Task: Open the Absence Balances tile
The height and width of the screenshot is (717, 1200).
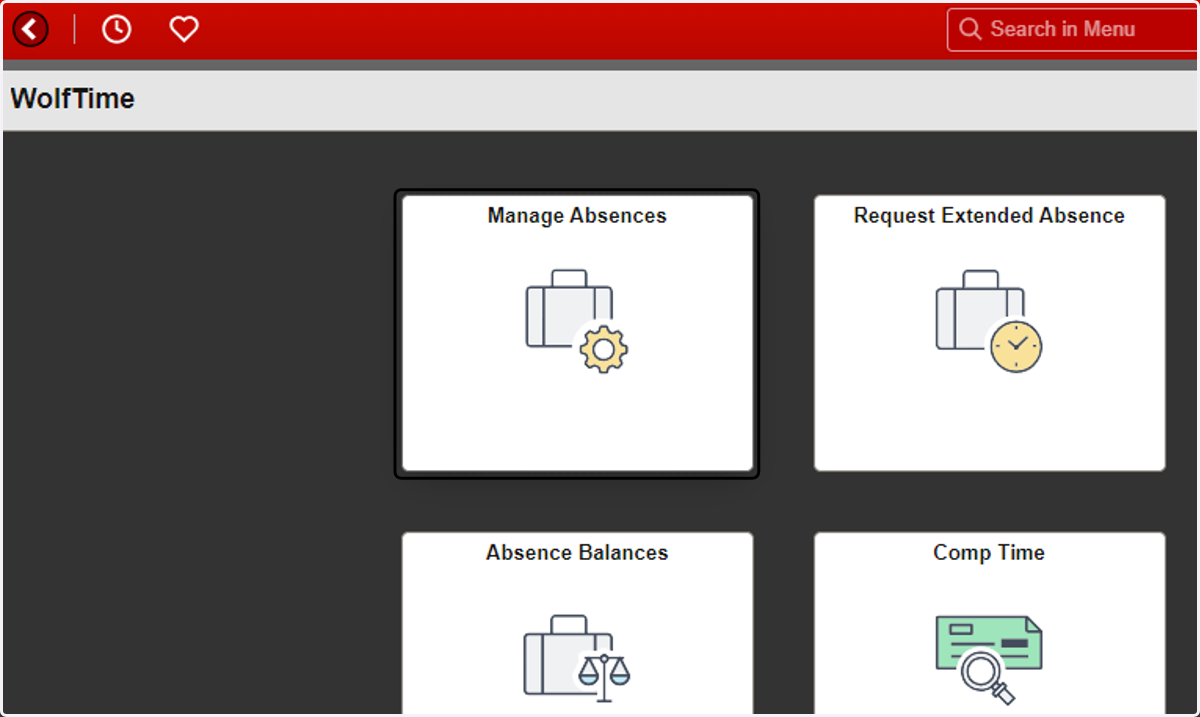Action: [x=577, y=624]
